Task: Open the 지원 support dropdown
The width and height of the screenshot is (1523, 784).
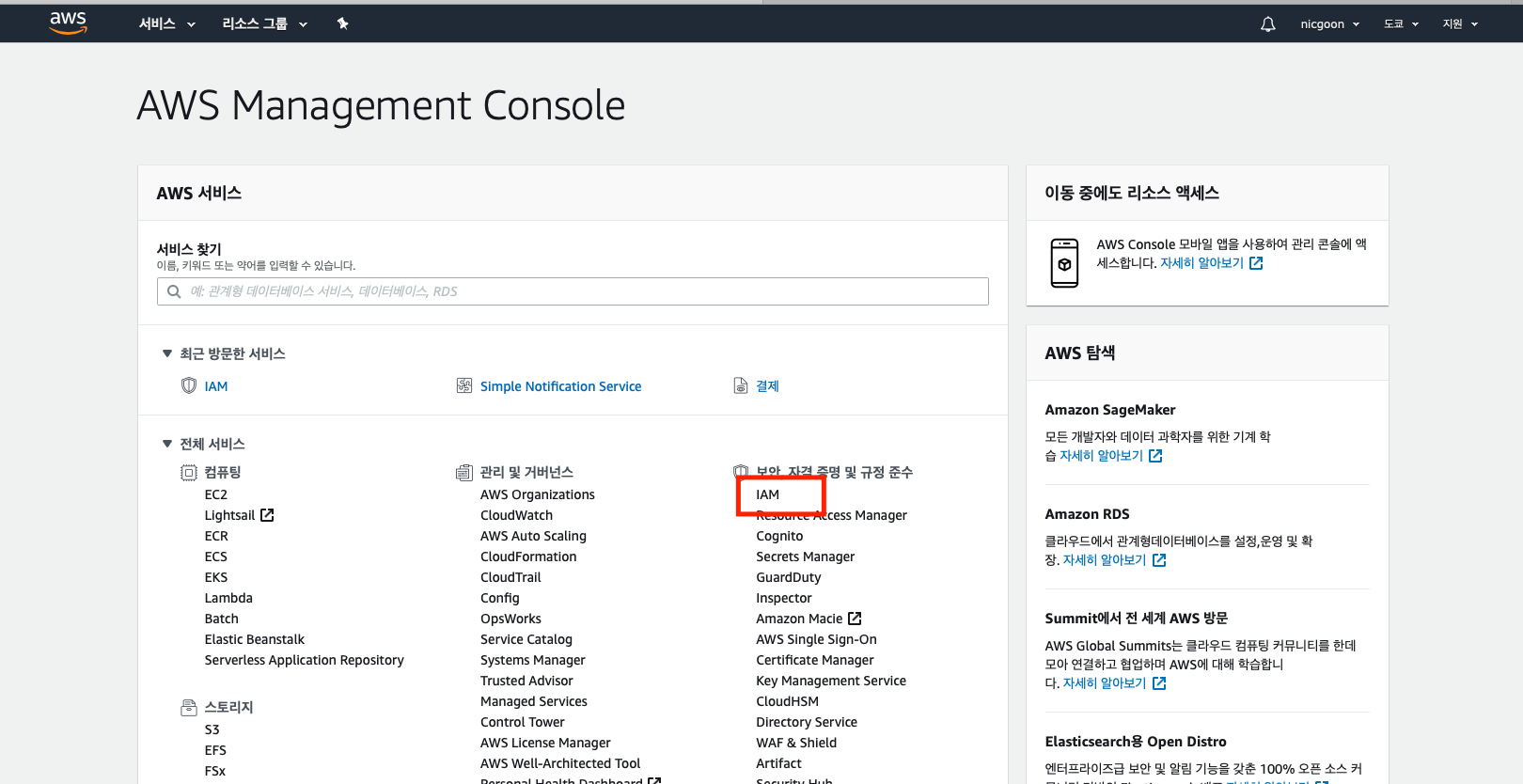Action: click(x=1460, y=24)
